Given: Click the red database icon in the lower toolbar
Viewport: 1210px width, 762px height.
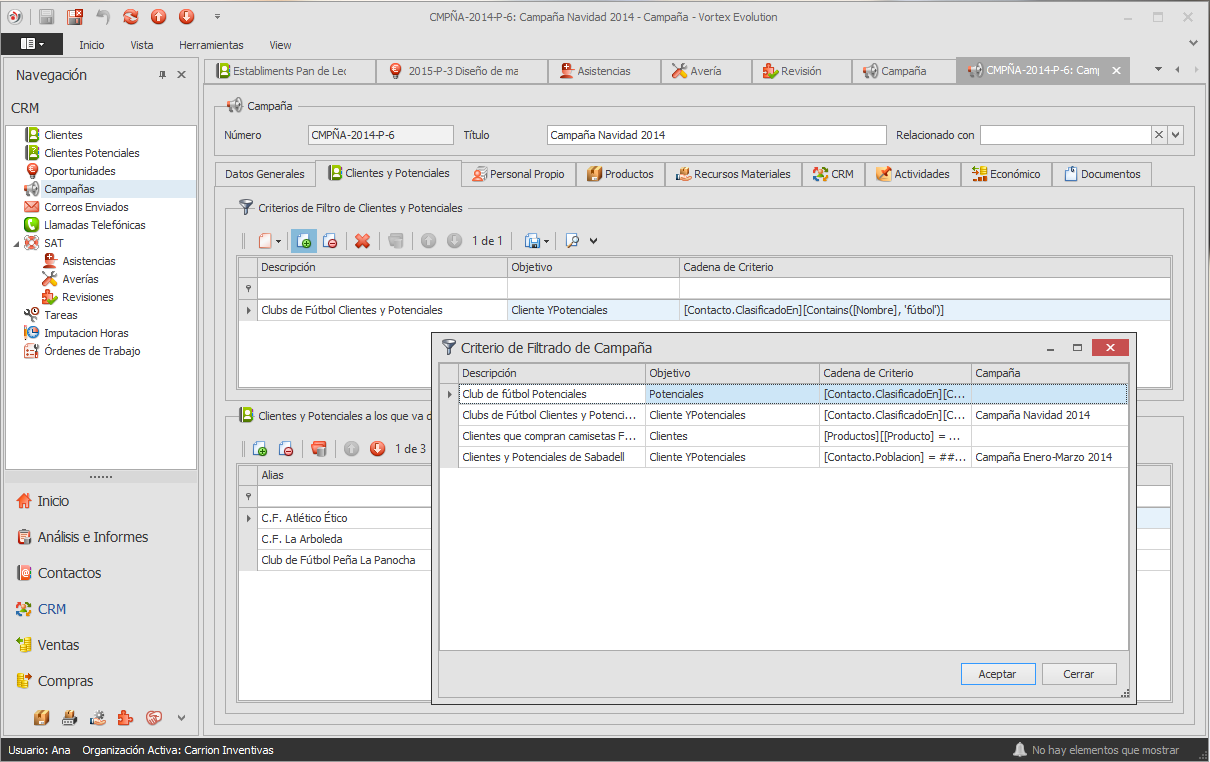Looking at the screenshot, I should (x=319, y=449).
